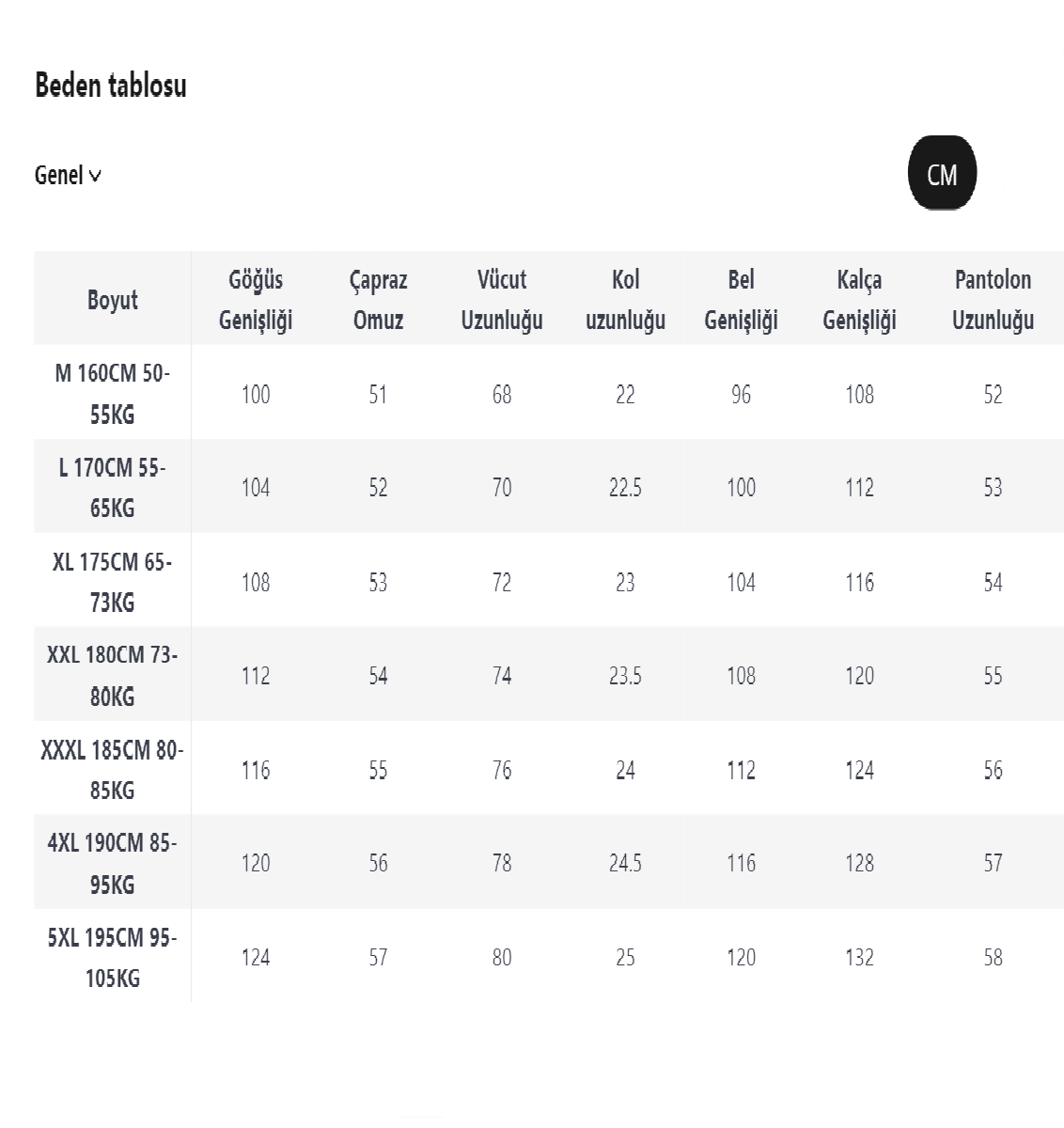Select the M 160CM 50-55KG size row
This screenshot has width=1064, height=1128.
112,394
